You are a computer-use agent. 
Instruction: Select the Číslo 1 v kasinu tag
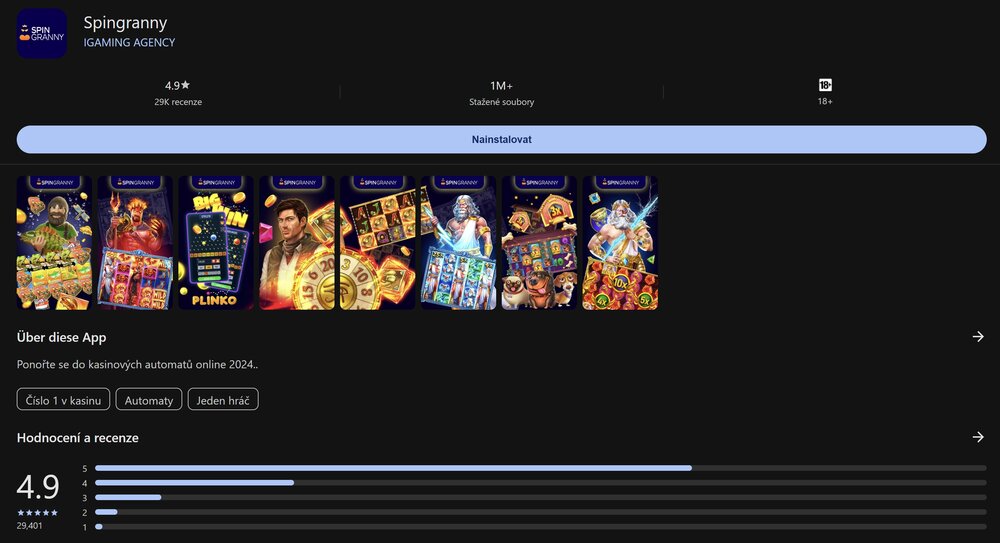pyautogui.click(x=63, y=399)
